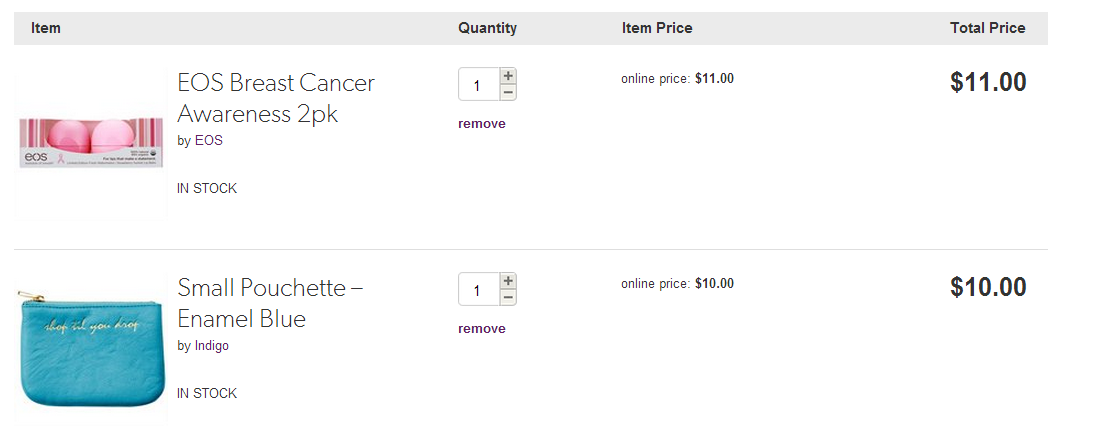Focus the EOS item quantity field
Screen dimensions: 1095x447
(479, 85)
